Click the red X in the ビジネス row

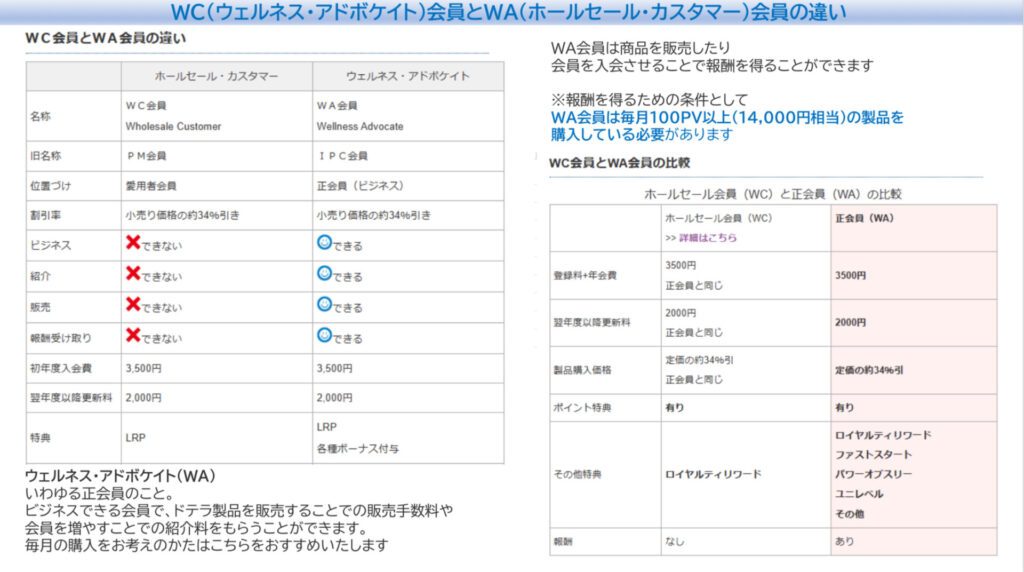coord(132,243)
